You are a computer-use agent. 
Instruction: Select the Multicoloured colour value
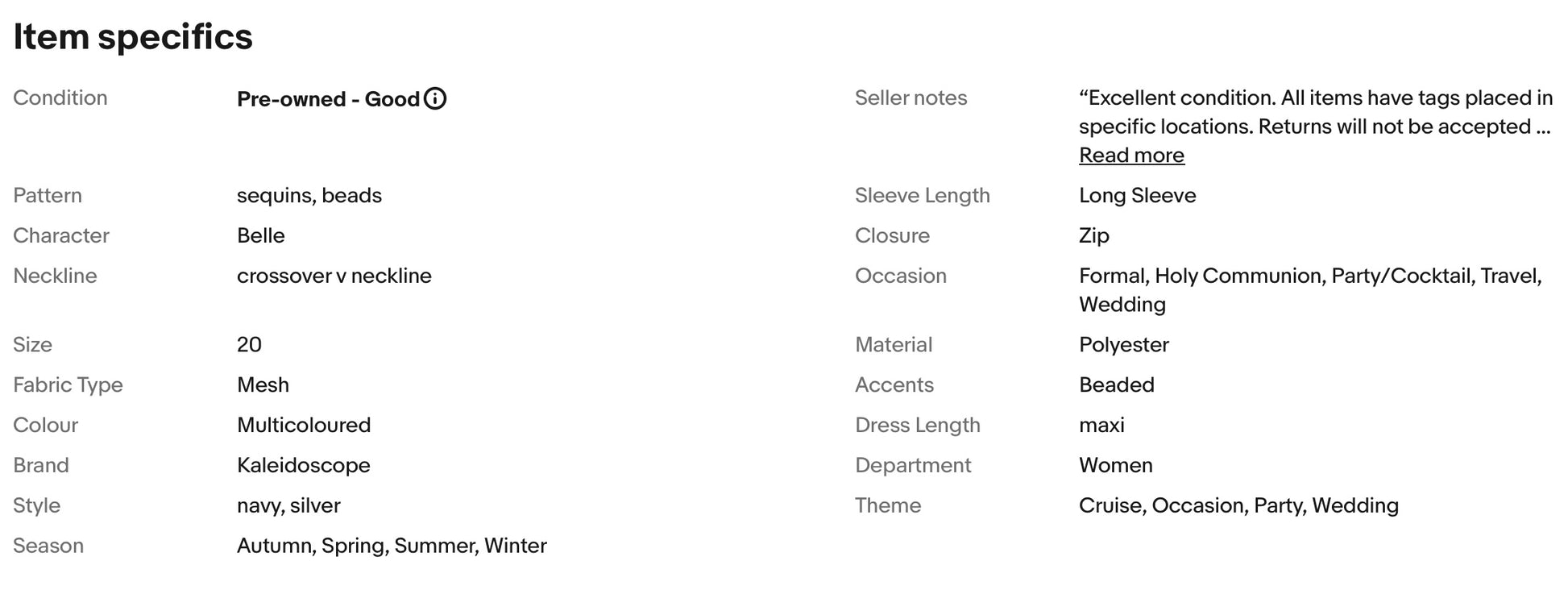coord(303,425)
